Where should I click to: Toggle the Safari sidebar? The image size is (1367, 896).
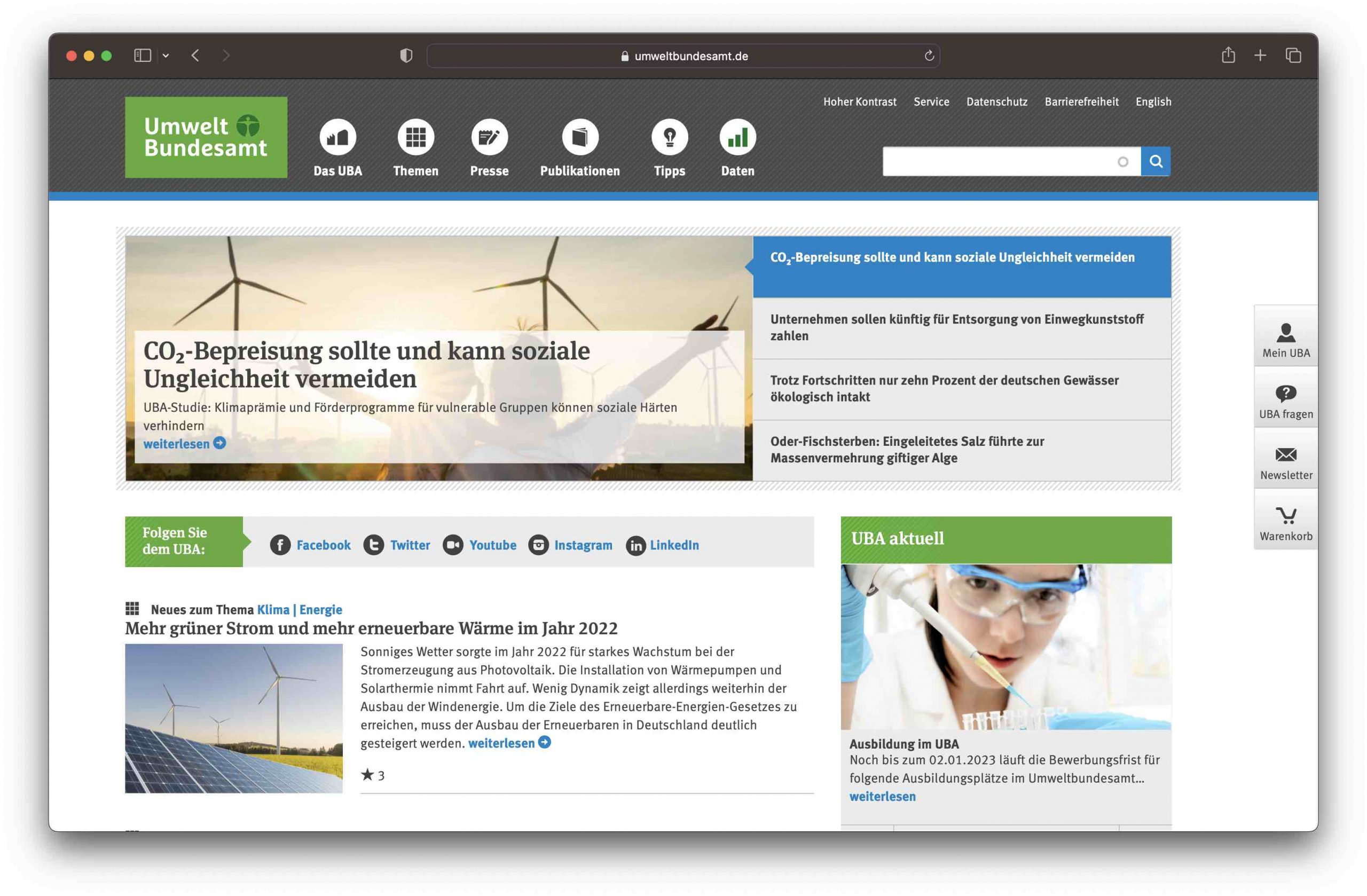coord(142,56)
